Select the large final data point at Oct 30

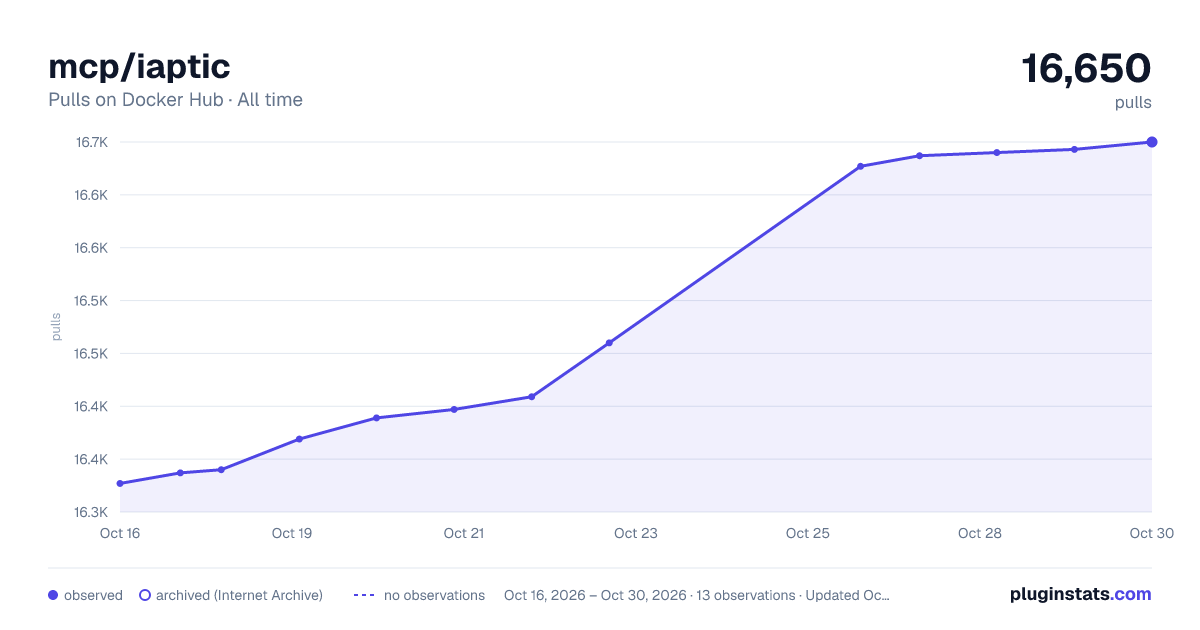(1152, 142)
